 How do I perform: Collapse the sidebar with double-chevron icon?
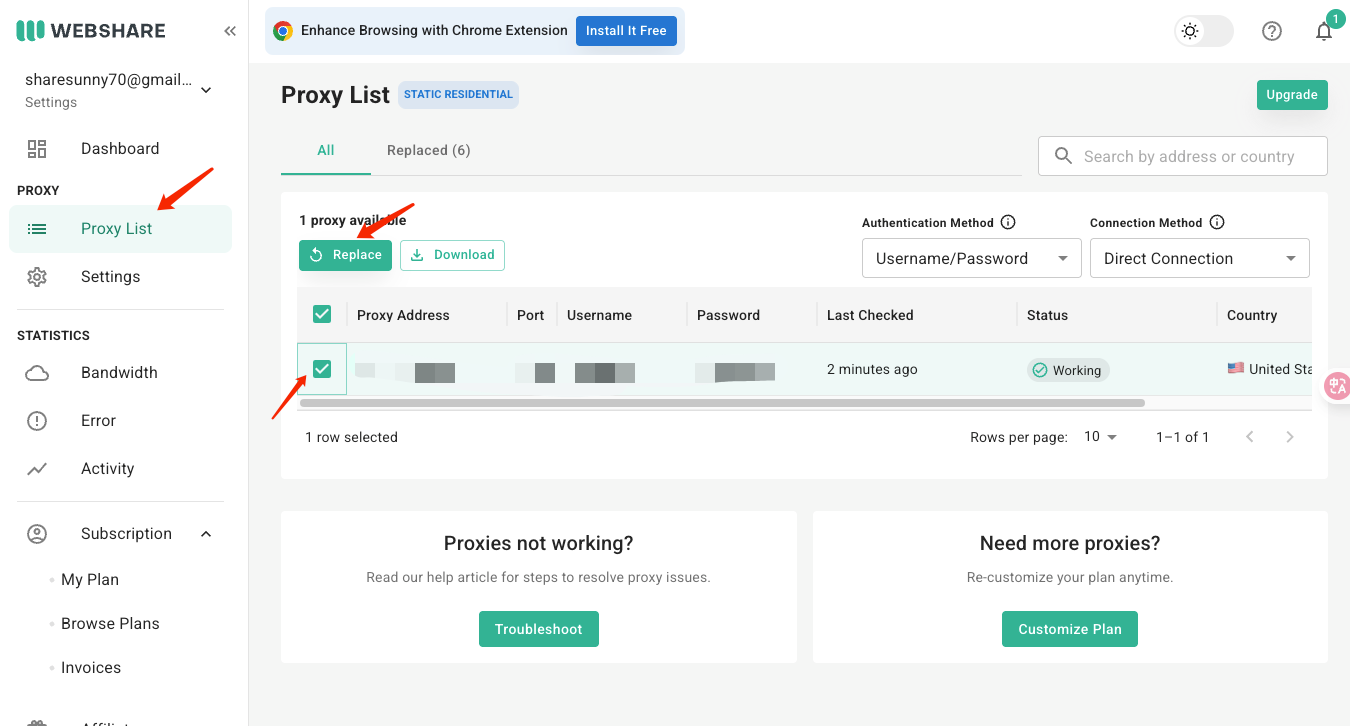230,31
